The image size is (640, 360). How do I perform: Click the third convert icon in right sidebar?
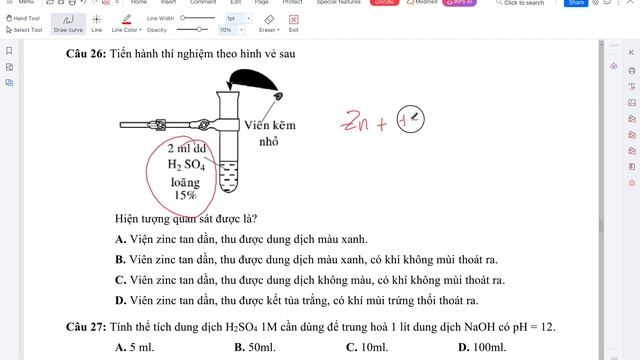tap(632, 151)
